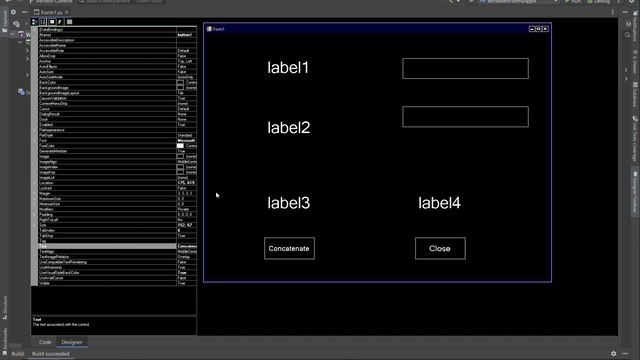
Task: Select the (Name) property row
Action: (117, 35)
